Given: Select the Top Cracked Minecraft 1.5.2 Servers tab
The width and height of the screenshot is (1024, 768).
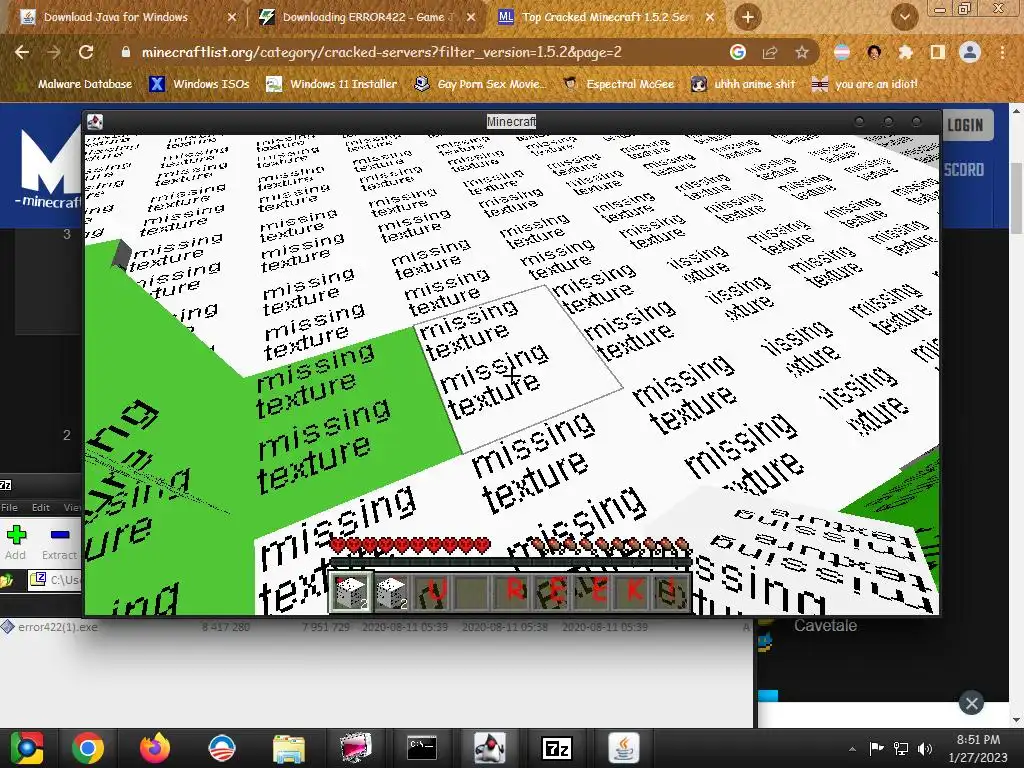Looking at the screenshot, I should tap(606, 18).
